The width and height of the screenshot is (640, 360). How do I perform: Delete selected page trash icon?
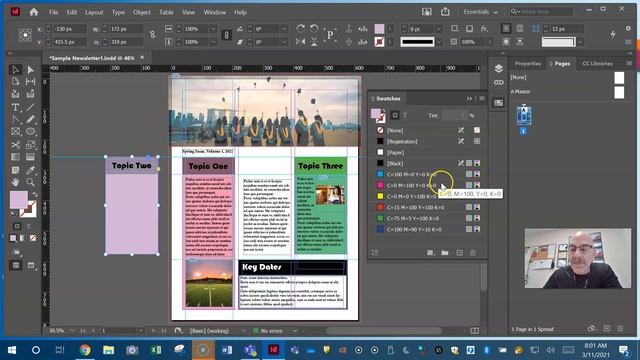click(620, 329)
